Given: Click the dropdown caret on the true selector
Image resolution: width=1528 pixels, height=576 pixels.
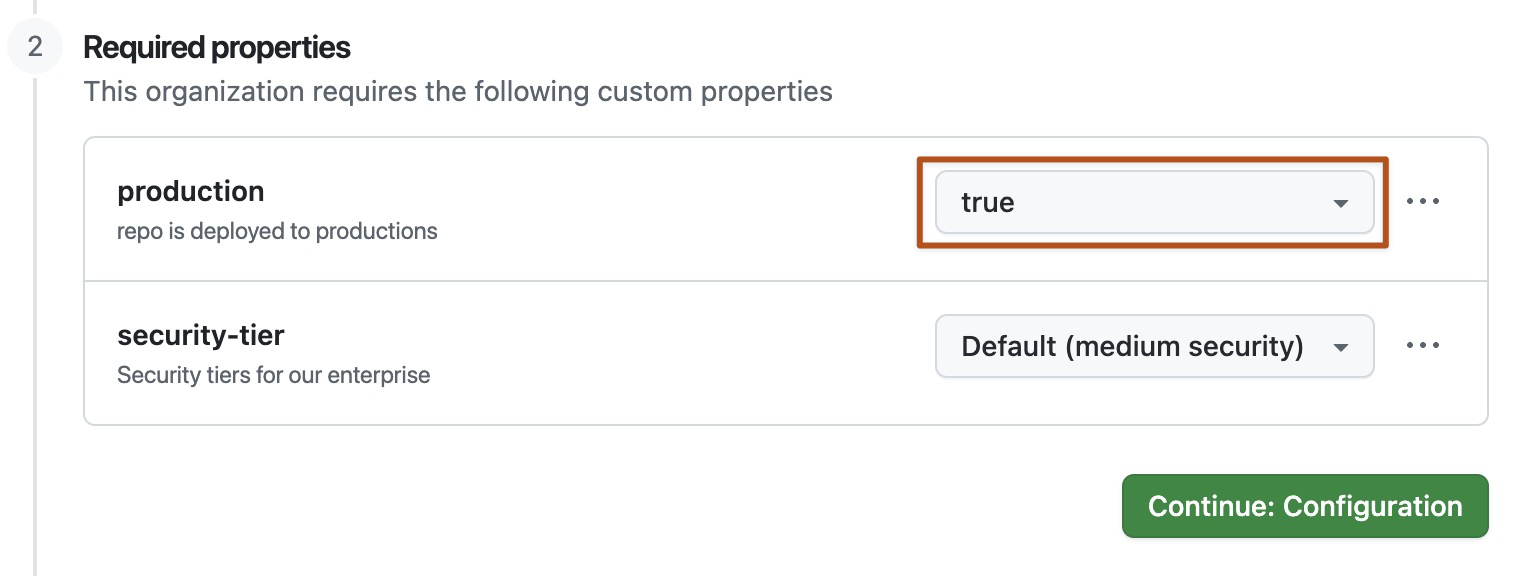Looking at the screenshot, I should pos(1340,202).
